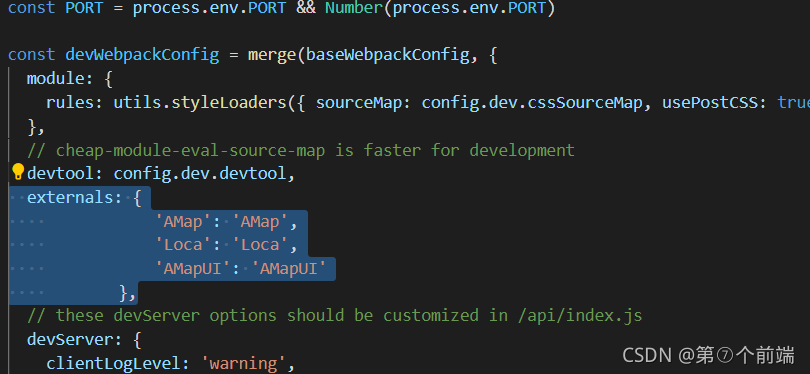The height and width of the screenshot is (374, 810).
Task: Click the 'rules' property key
Action: tap(70, 103)
